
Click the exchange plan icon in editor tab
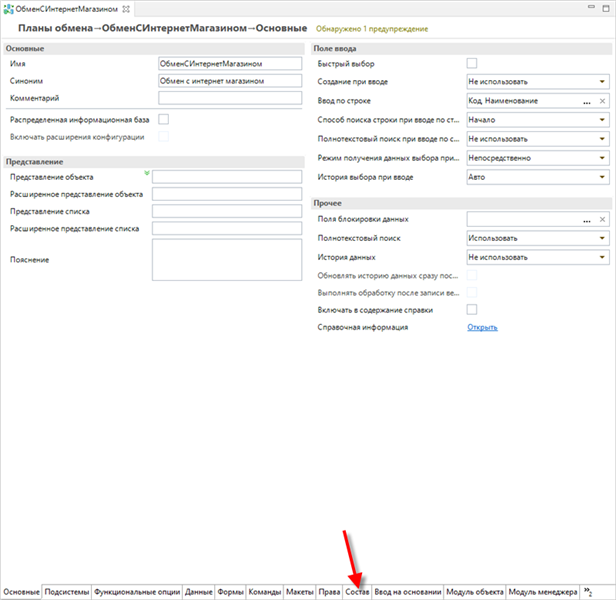point(9,9)
